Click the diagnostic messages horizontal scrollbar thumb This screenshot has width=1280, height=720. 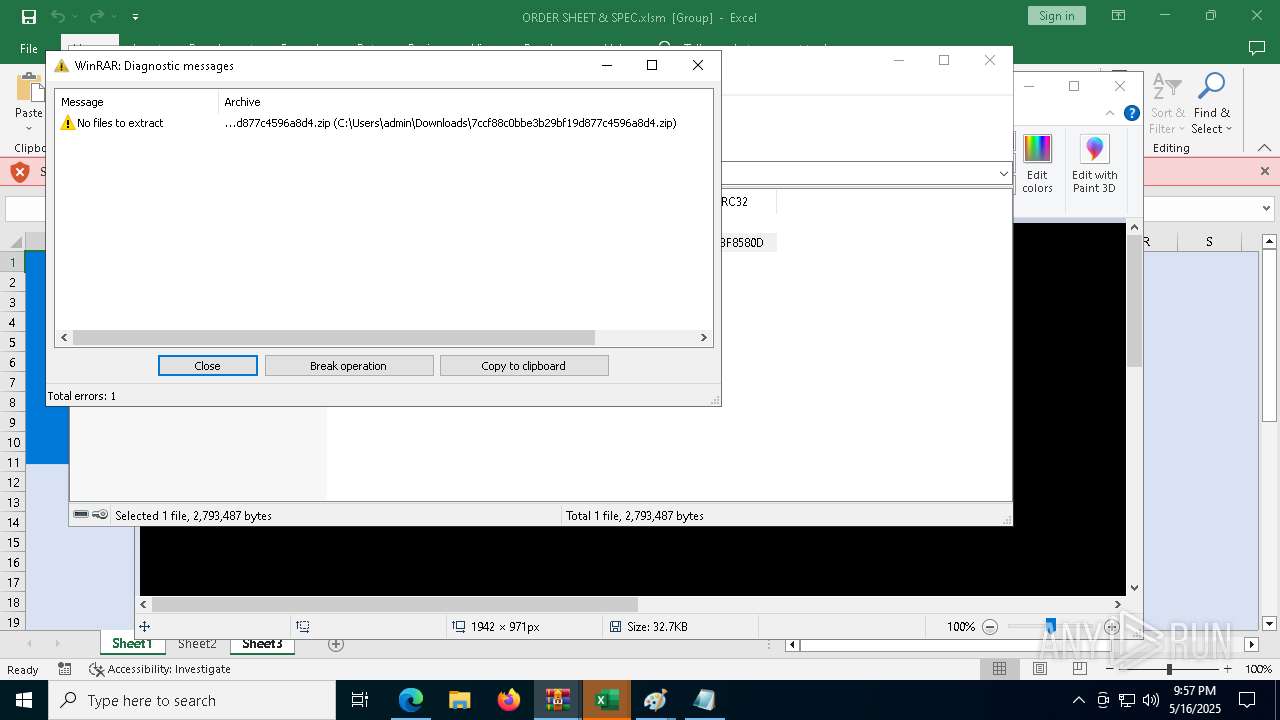coord(333,338)
